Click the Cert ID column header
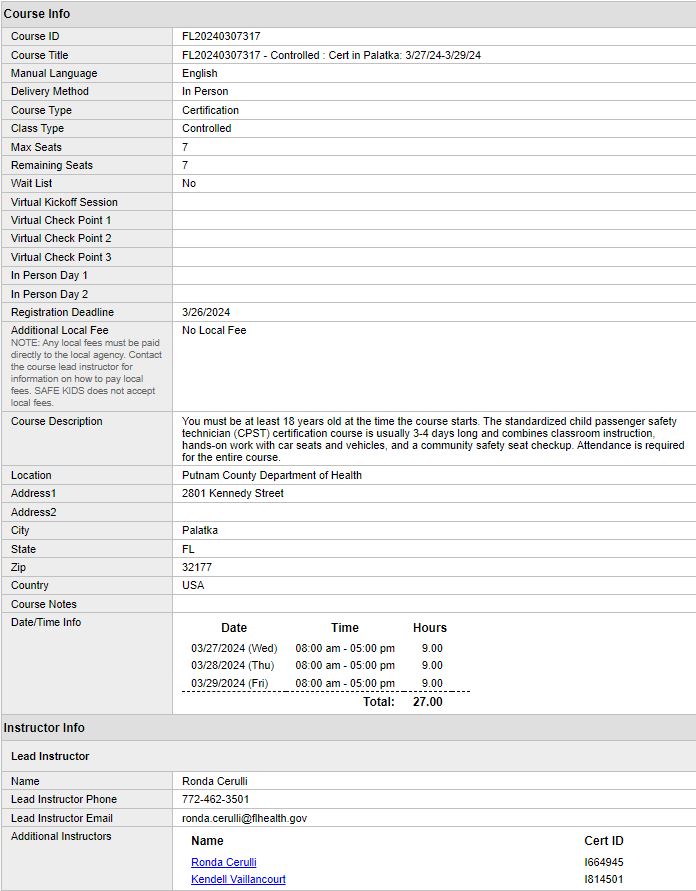The height and width of the screenshot is (891, 696). coord(603,841)
